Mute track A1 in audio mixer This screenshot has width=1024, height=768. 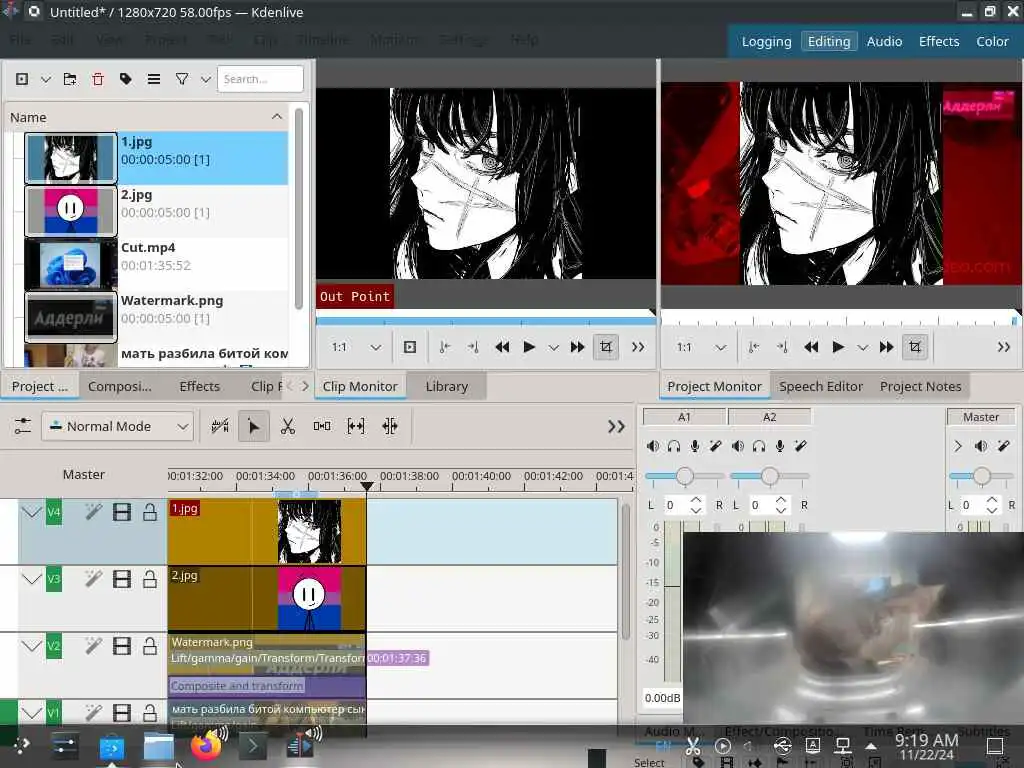[x=652, y=446]
